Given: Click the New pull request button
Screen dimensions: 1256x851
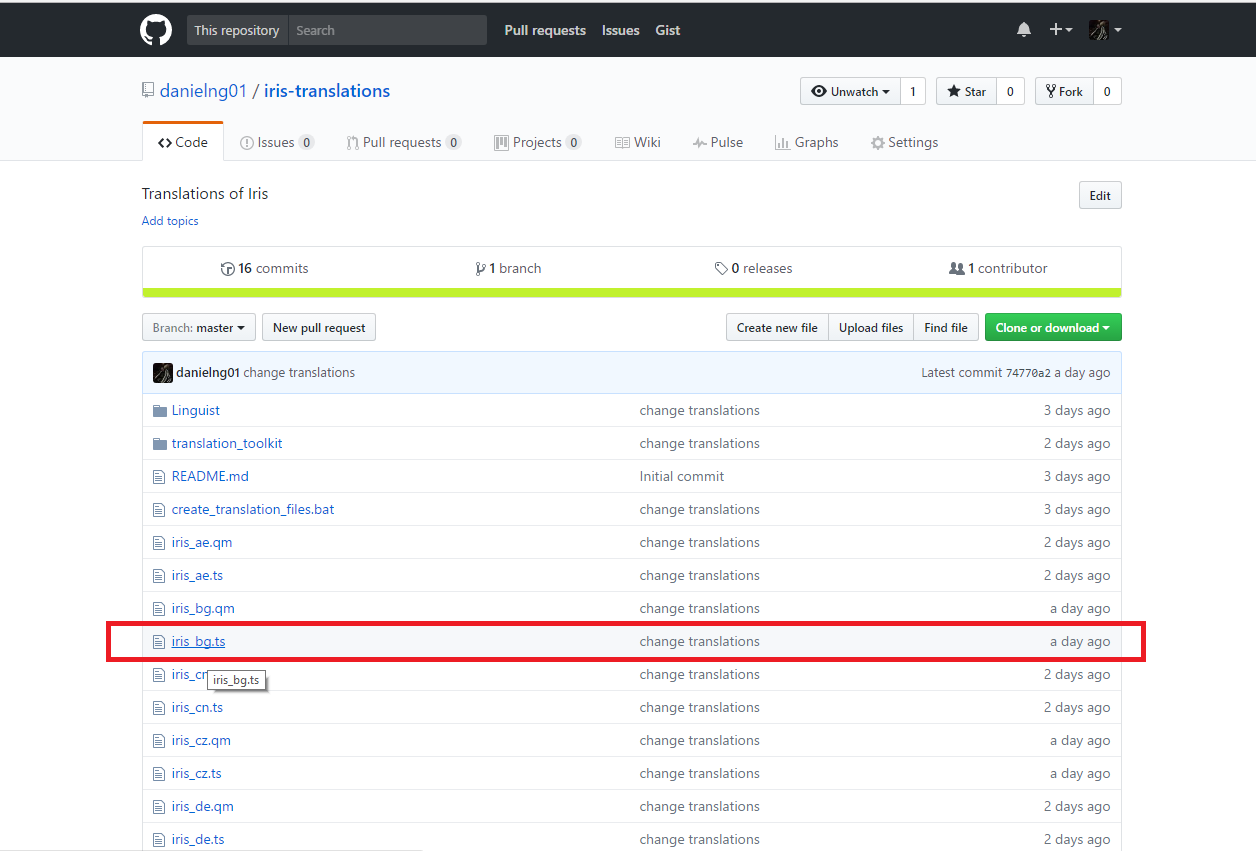Looking at the screenshot, I should [x=319, y=327].
